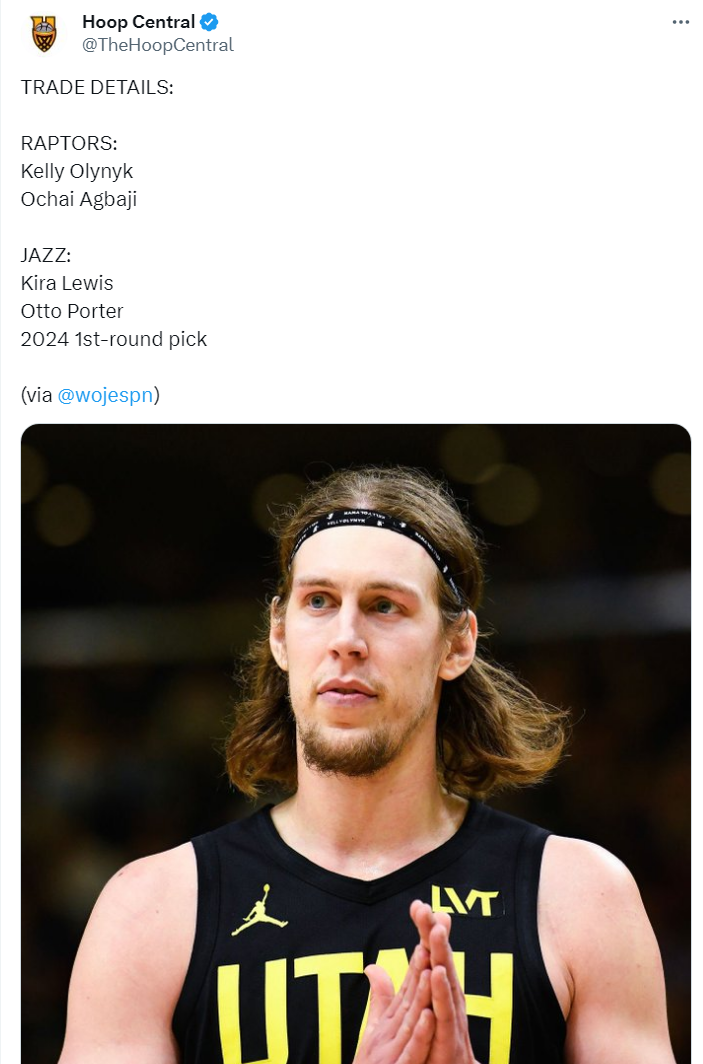This screenshot has width=703, height=1064.
Task: Click the yellow Jordan logo on the jersey
Action: (259, 909)
